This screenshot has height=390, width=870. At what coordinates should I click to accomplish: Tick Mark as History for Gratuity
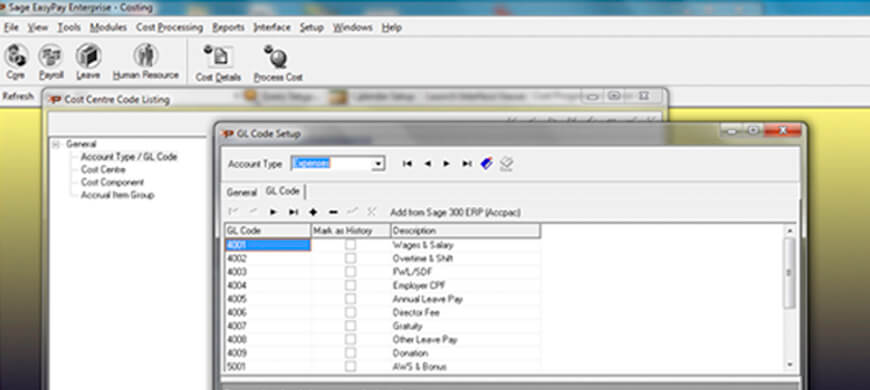pyautogui.click(x=350, y=326)
